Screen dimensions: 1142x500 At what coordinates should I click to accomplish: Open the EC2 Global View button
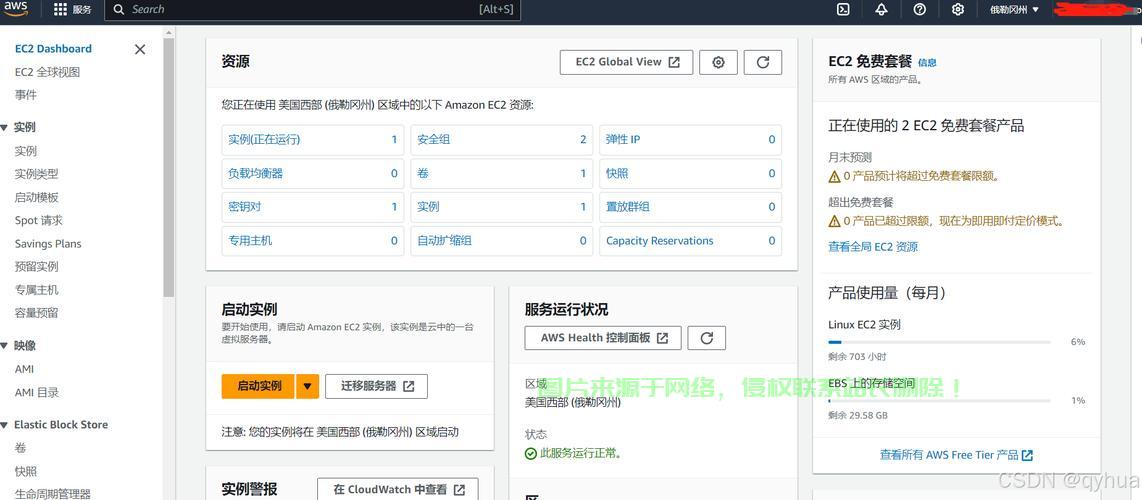coord(626,62)
